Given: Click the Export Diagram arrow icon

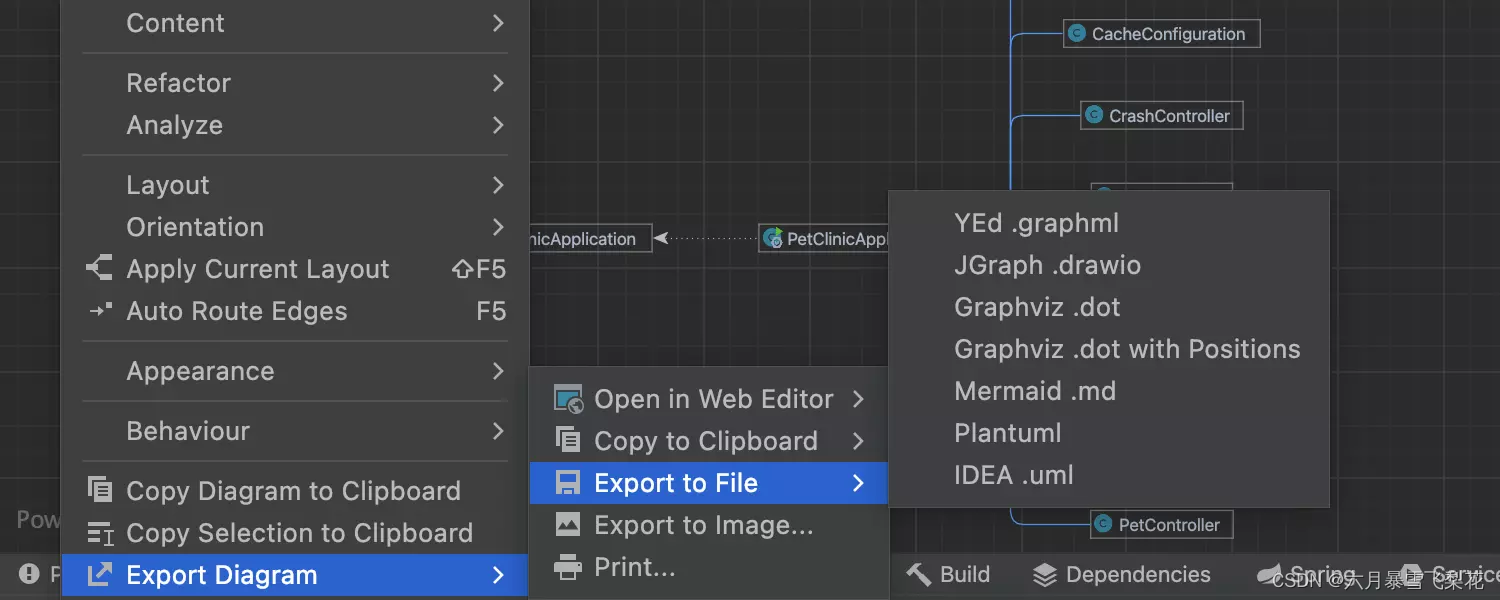Looking at the screenshot, I should (99, 575).
